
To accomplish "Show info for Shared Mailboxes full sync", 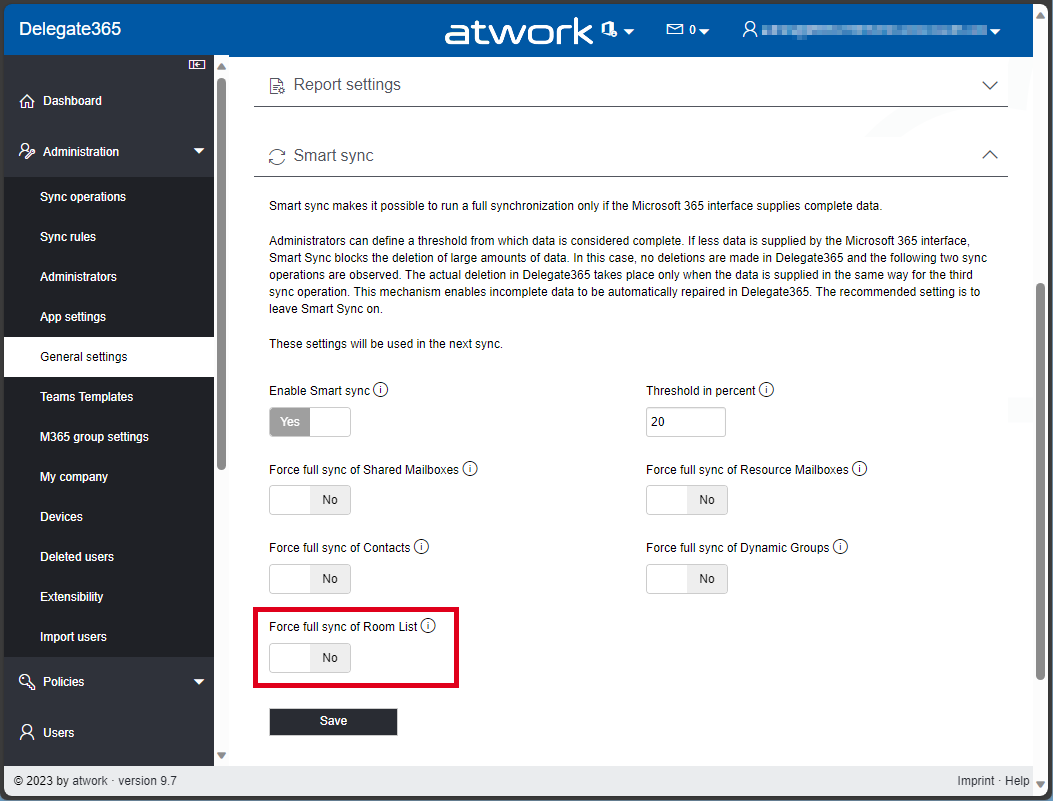I will [470, 469].
